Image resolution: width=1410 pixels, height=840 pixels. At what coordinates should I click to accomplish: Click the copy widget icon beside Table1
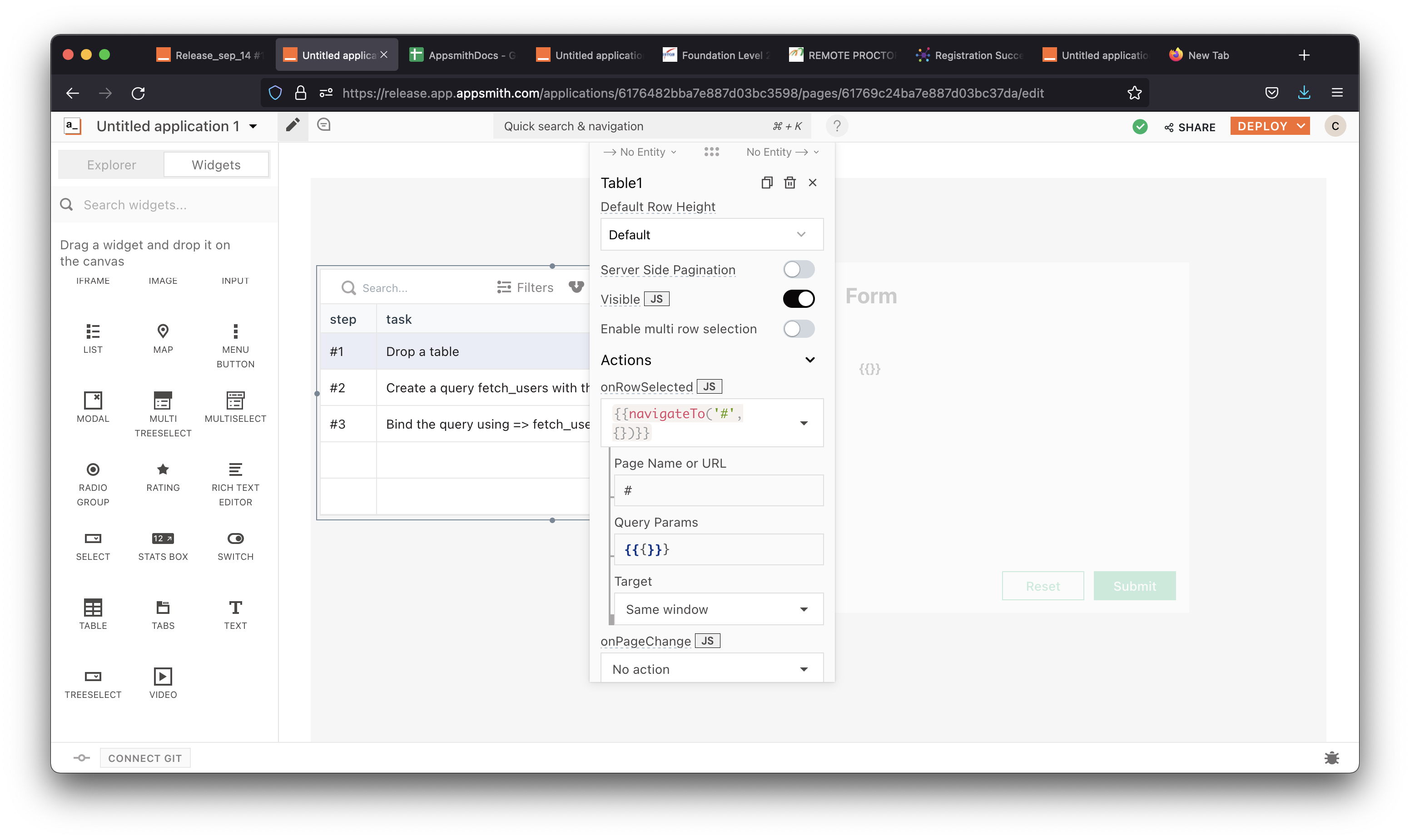coord(767,182)
